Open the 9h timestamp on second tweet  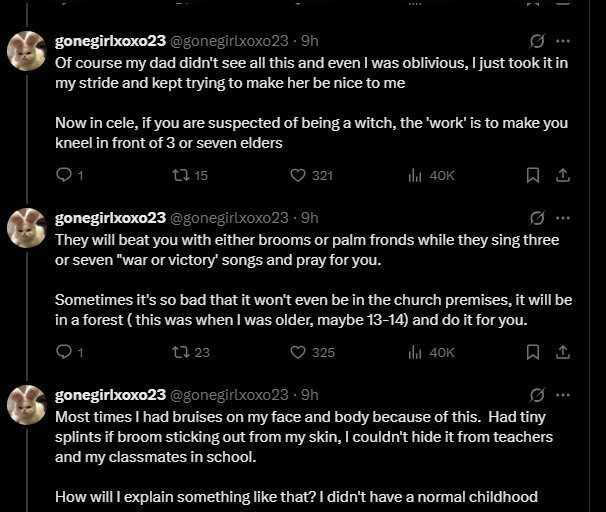(310, 217)
